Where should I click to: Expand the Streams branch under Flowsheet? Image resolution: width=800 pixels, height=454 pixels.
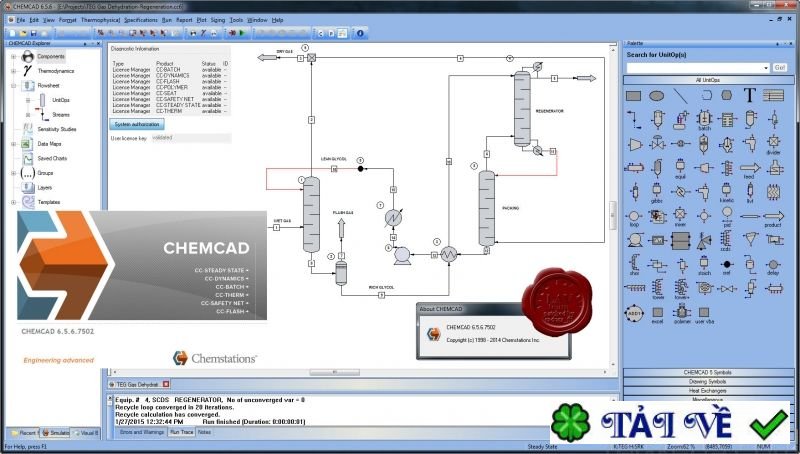[x=28, y=115]
